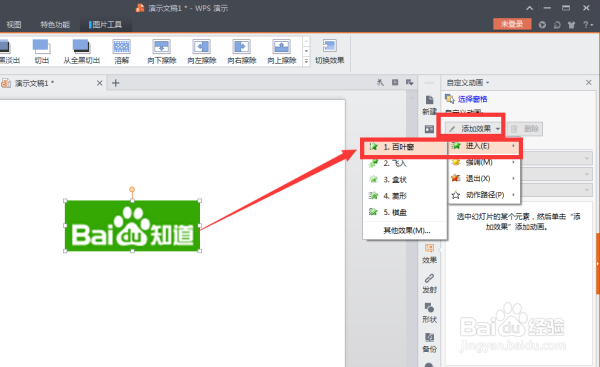Apply the 向下擦除 wipe transition

point(161,51)
